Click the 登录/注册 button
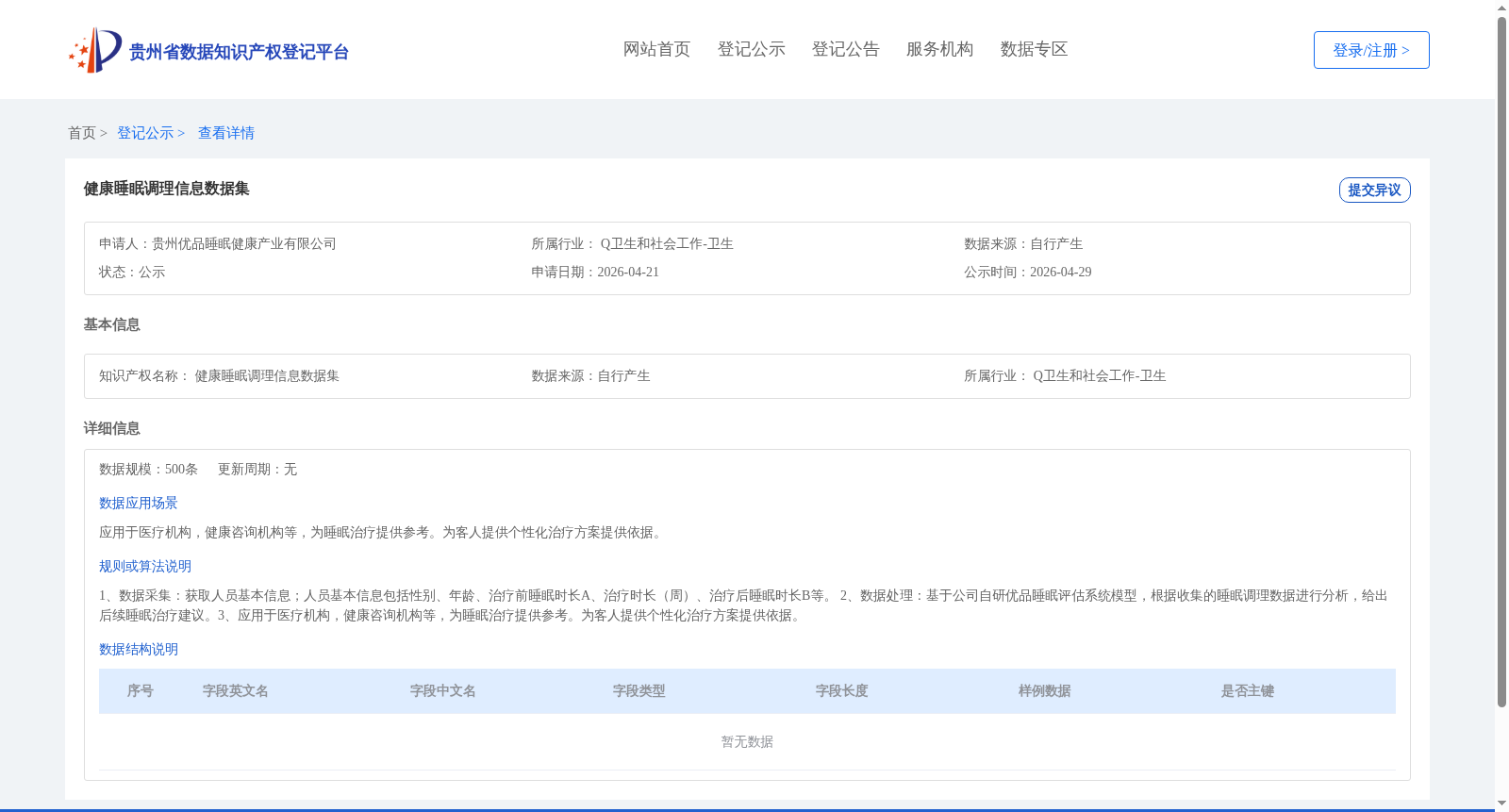 click(x=1371, y=50)
